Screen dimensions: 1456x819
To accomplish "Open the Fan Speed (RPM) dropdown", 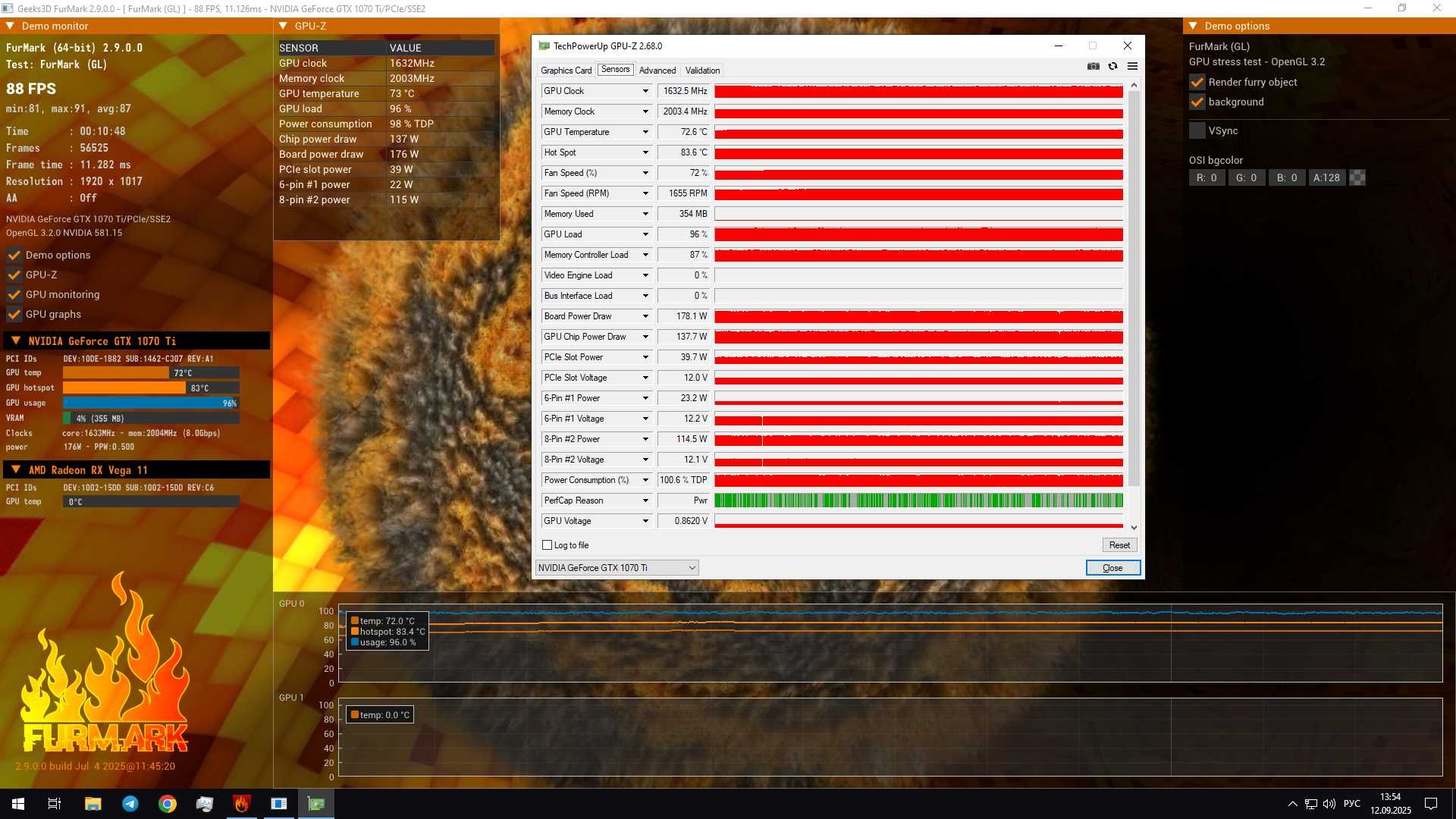I will tap(645, 193).
